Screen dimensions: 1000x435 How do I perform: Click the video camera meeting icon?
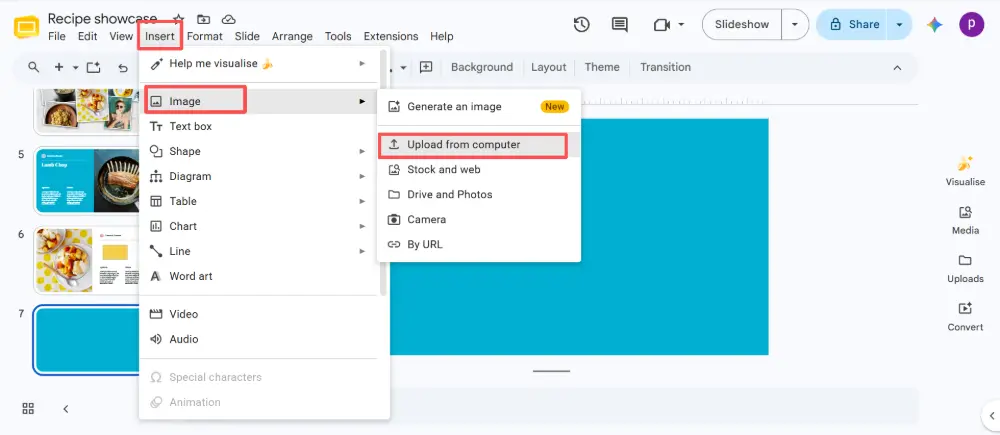pos(662,25)
